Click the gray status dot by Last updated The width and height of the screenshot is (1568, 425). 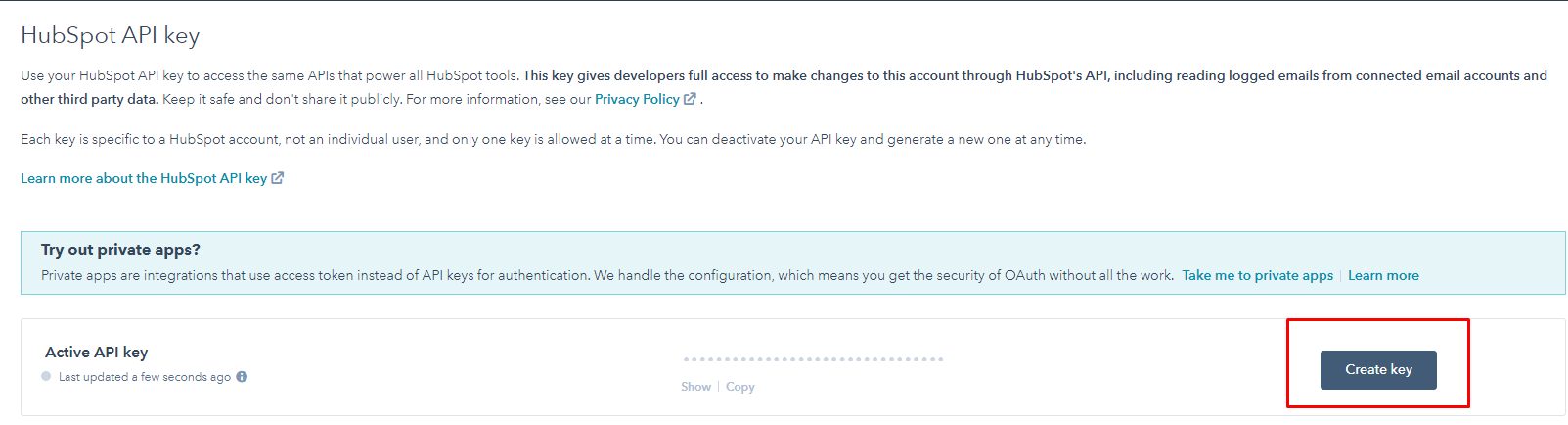pyautogui.click(x=46, y=376)
